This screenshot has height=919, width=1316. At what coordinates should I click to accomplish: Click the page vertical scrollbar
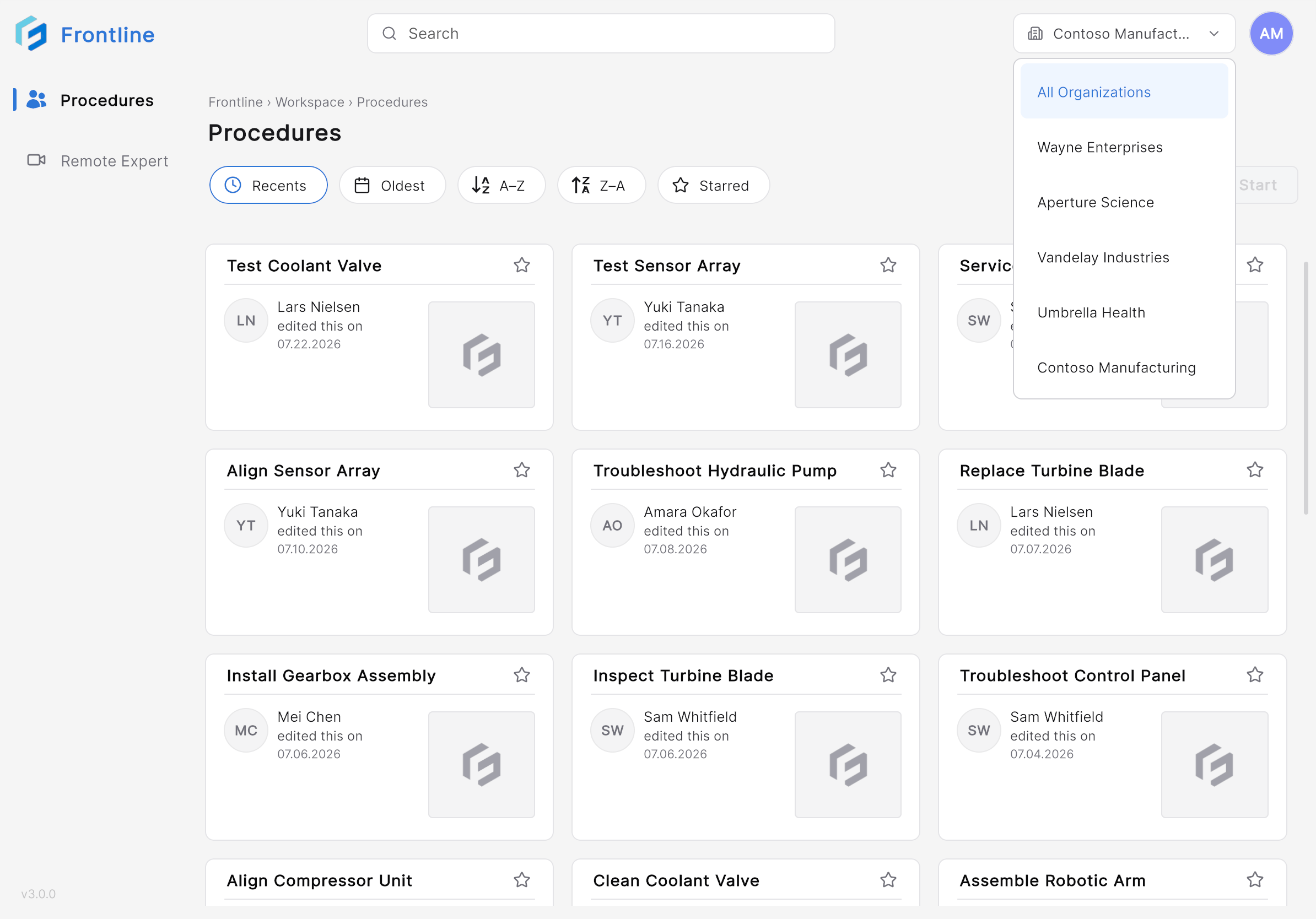tap(1306, 388)
